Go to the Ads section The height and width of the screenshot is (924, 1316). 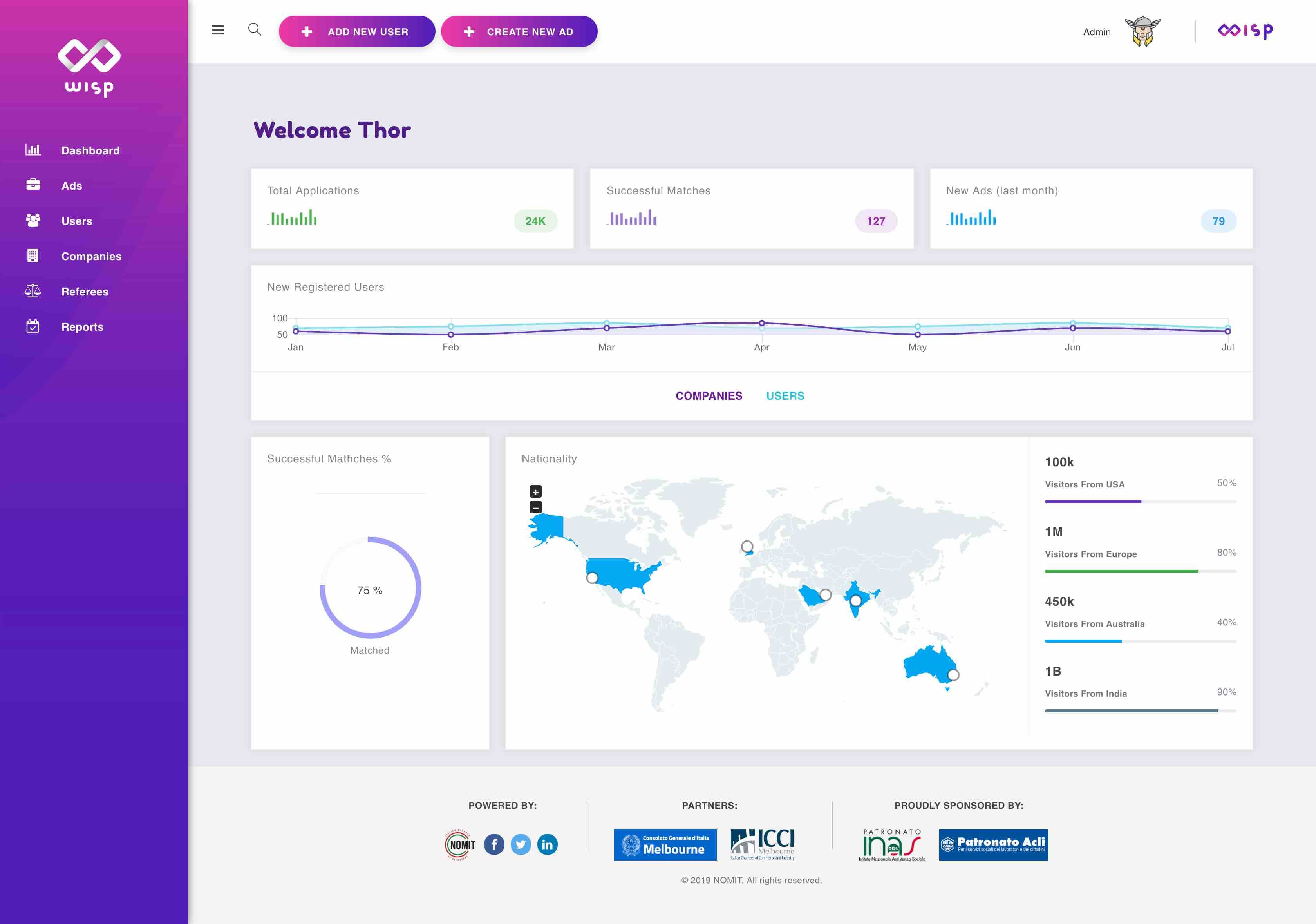point(72,186)
